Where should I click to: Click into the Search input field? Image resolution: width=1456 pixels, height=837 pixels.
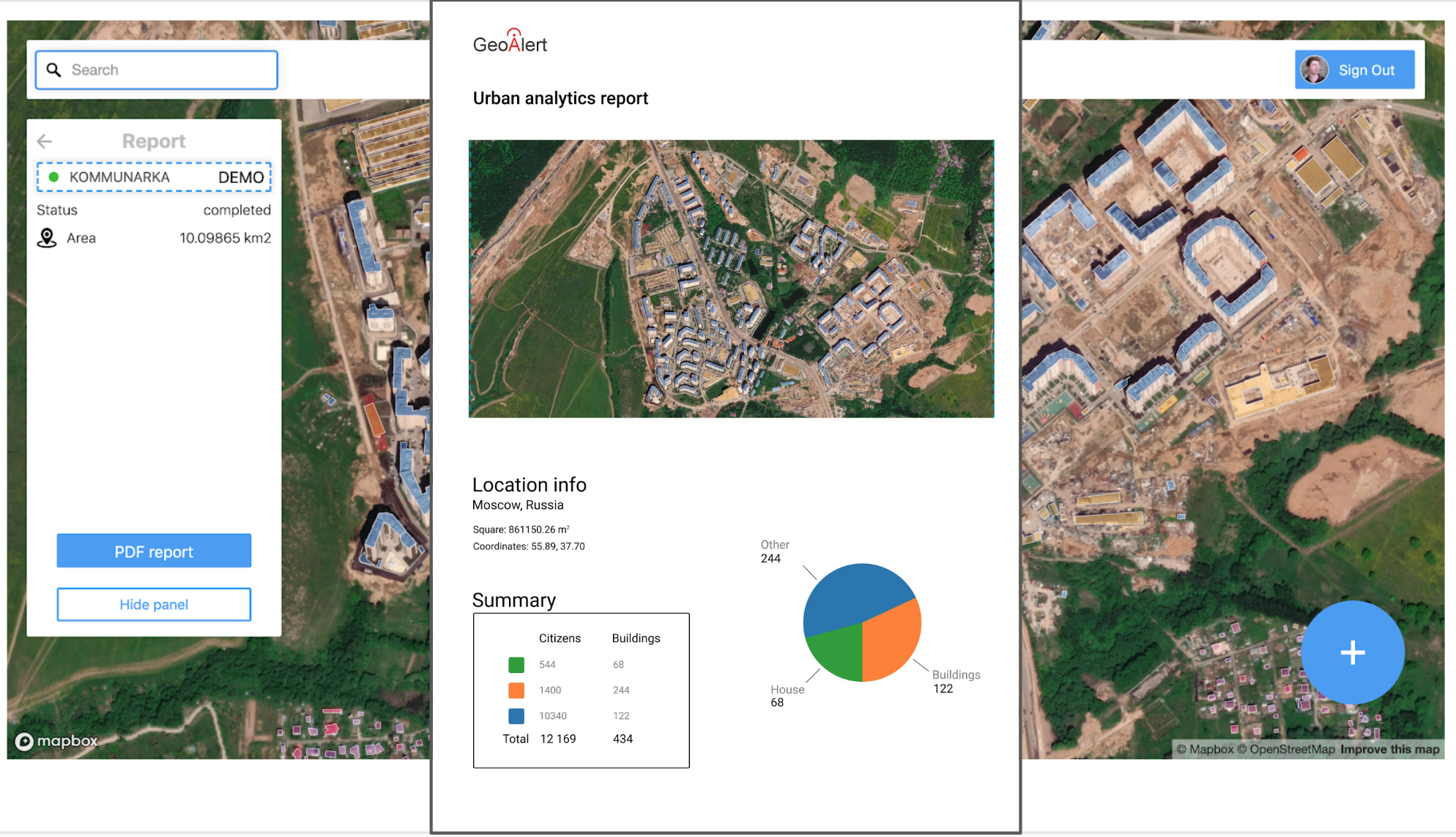point(168,70)
